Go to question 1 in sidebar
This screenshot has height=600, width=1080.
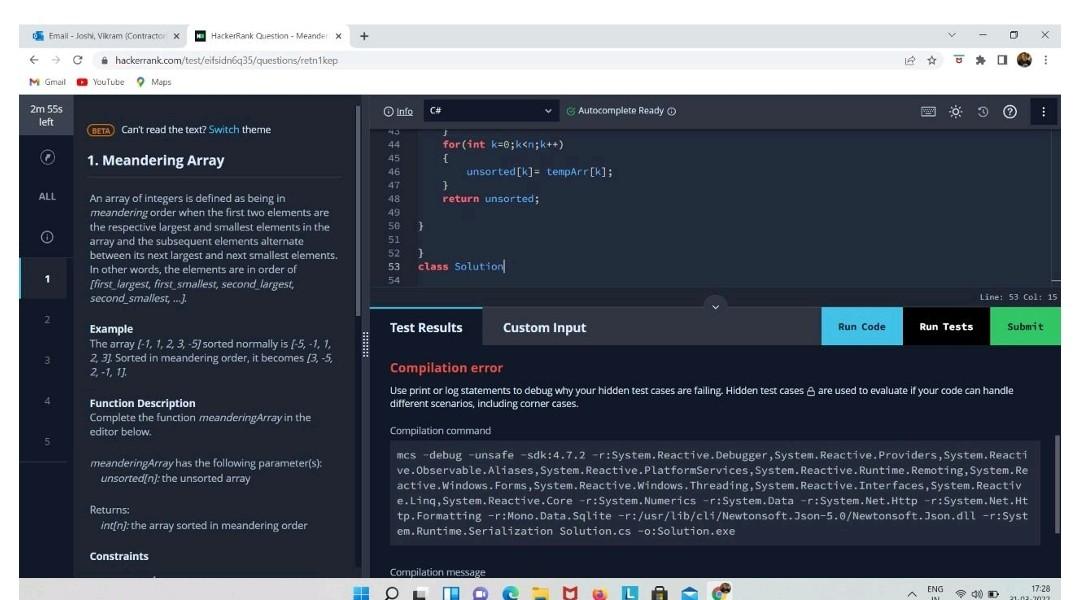(47, 278)
